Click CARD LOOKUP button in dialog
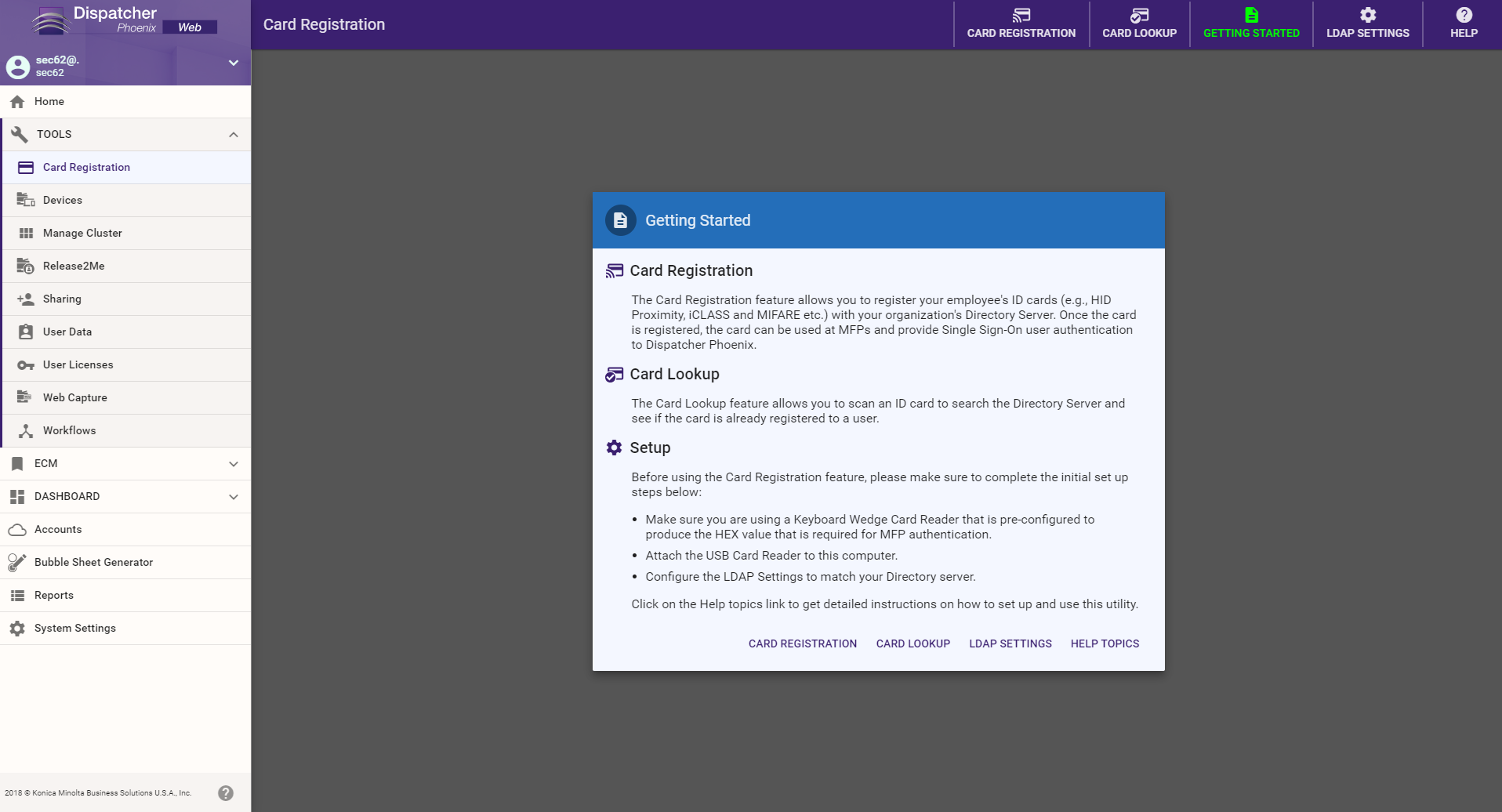Screen dimensions: 1502x812 click(913, 643)
